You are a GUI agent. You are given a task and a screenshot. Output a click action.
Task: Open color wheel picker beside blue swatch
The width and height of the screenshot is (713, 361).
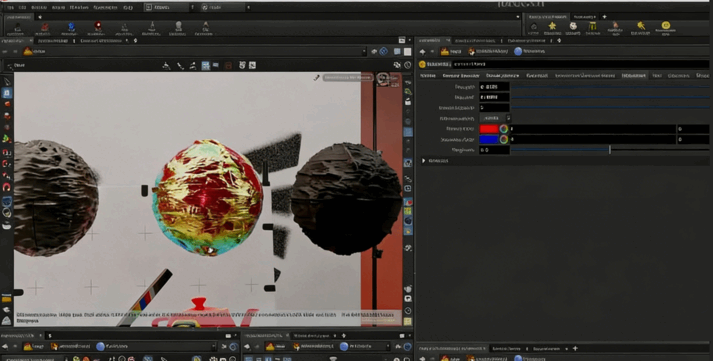click(x=503, y=140)
